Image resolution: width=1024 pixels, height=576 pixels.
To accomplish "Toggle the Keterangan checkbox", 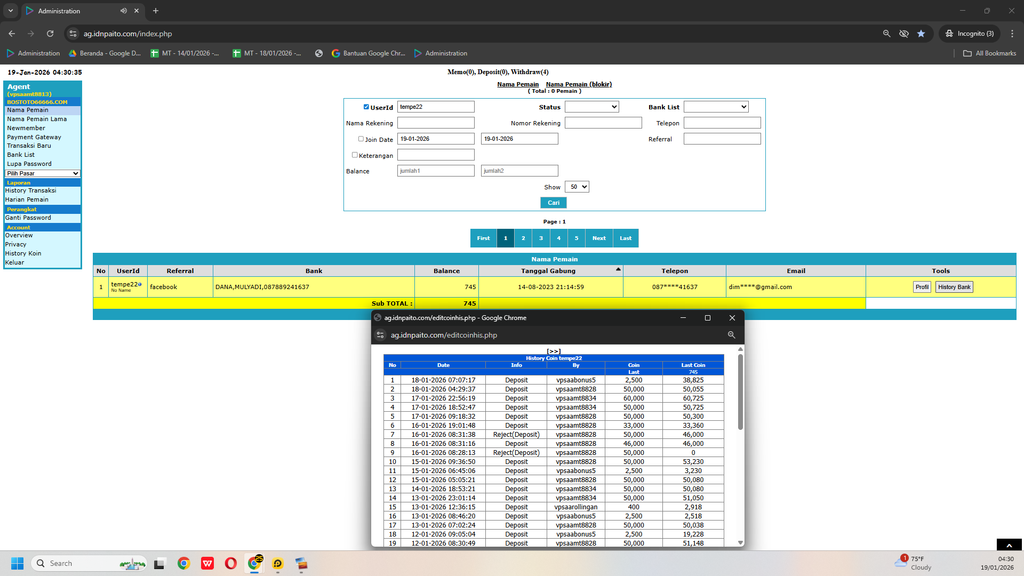I will pyautogui.click(x=355, y=155).
